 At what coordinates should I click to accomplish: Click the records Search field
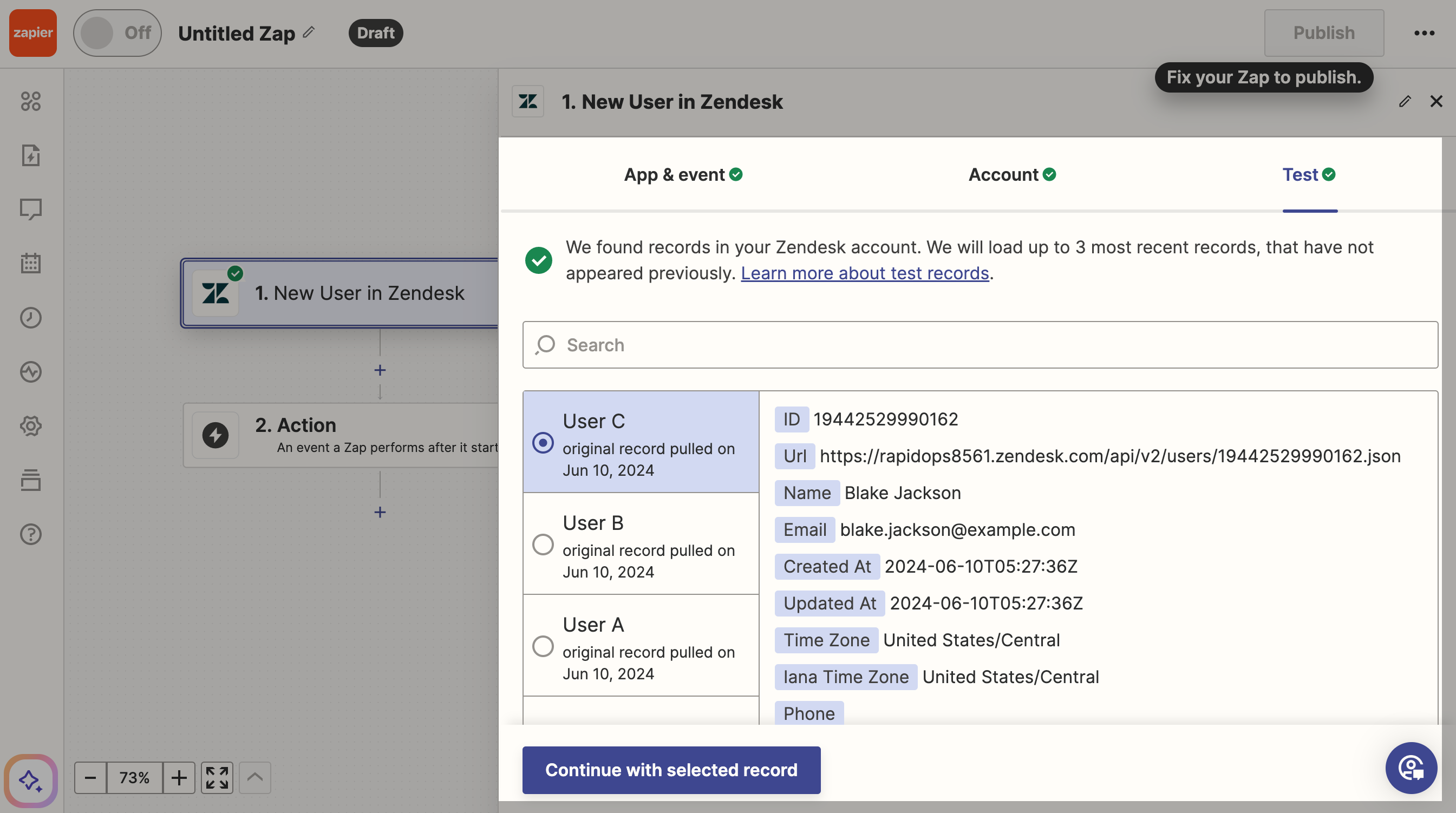pyautogui.click(x=980, y=345)
